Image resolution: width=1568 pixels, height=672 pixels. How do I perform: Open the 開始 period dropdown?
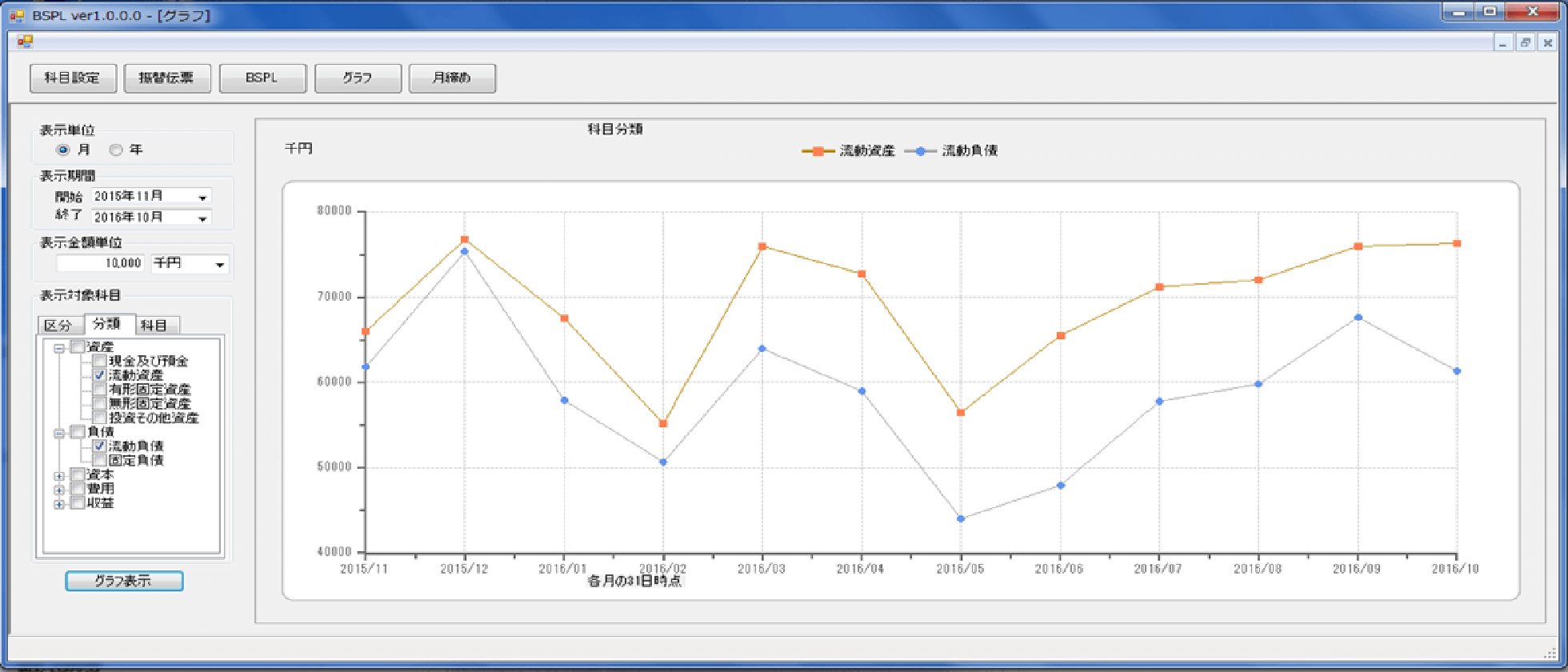(x=203, y=197)
